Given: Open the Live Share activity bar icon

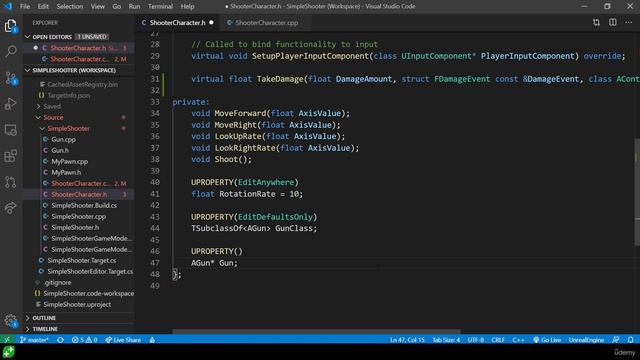Looking at the screenshot, I should (11, 208).
